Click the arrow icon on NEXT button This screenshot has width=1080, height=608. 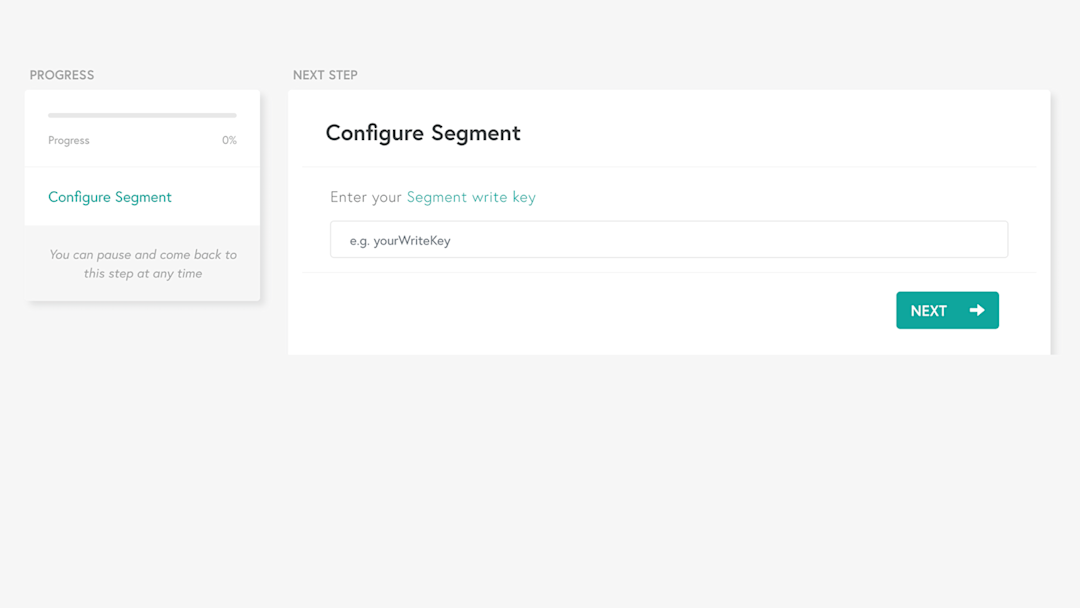pyautogui.click(x=977, y=310)
